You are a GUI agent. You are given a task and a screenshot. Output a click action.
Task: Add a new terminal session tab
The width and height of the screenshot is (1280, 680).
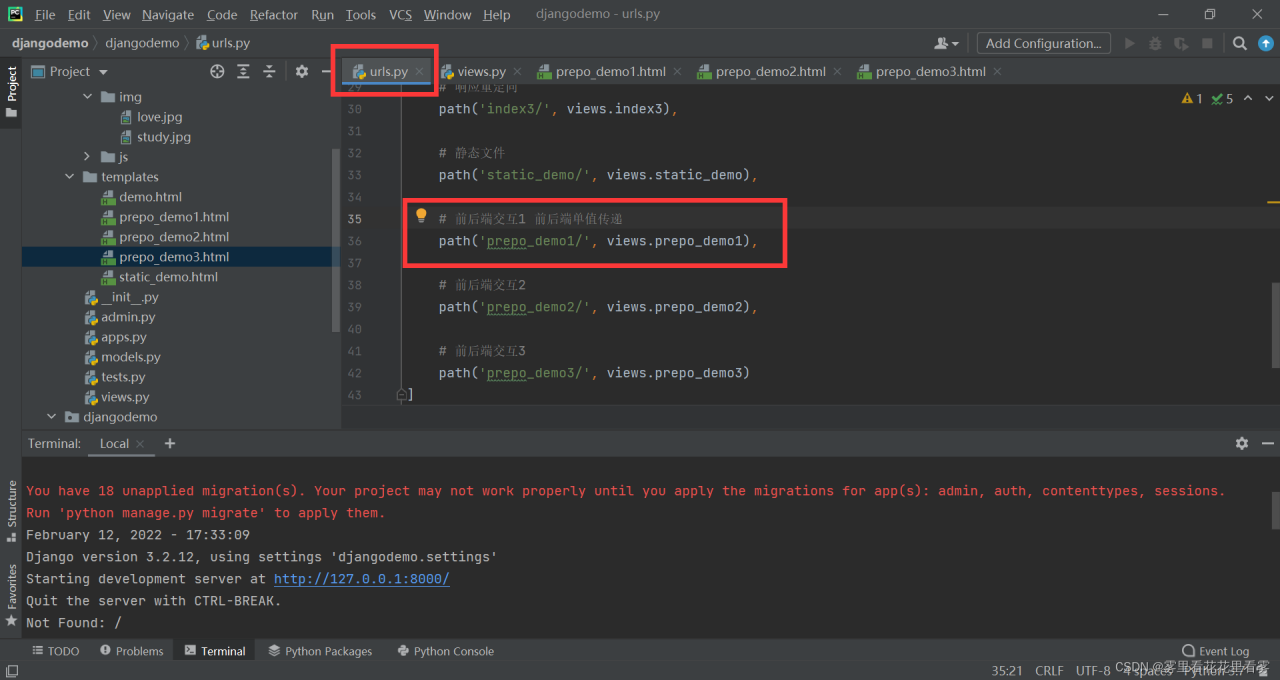[170, 443]
